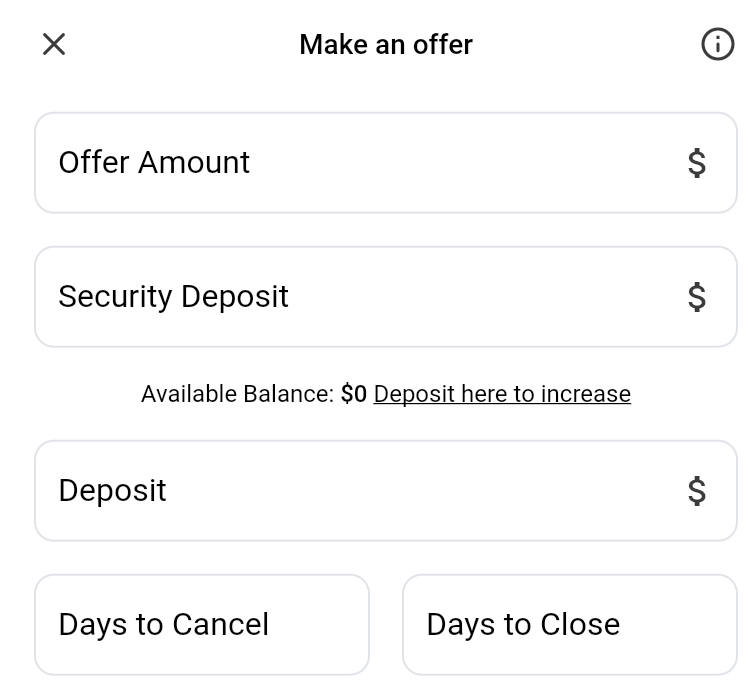Click the dollar sign in Security Deposit
755x685 pixels.
[x=697, y=297]
